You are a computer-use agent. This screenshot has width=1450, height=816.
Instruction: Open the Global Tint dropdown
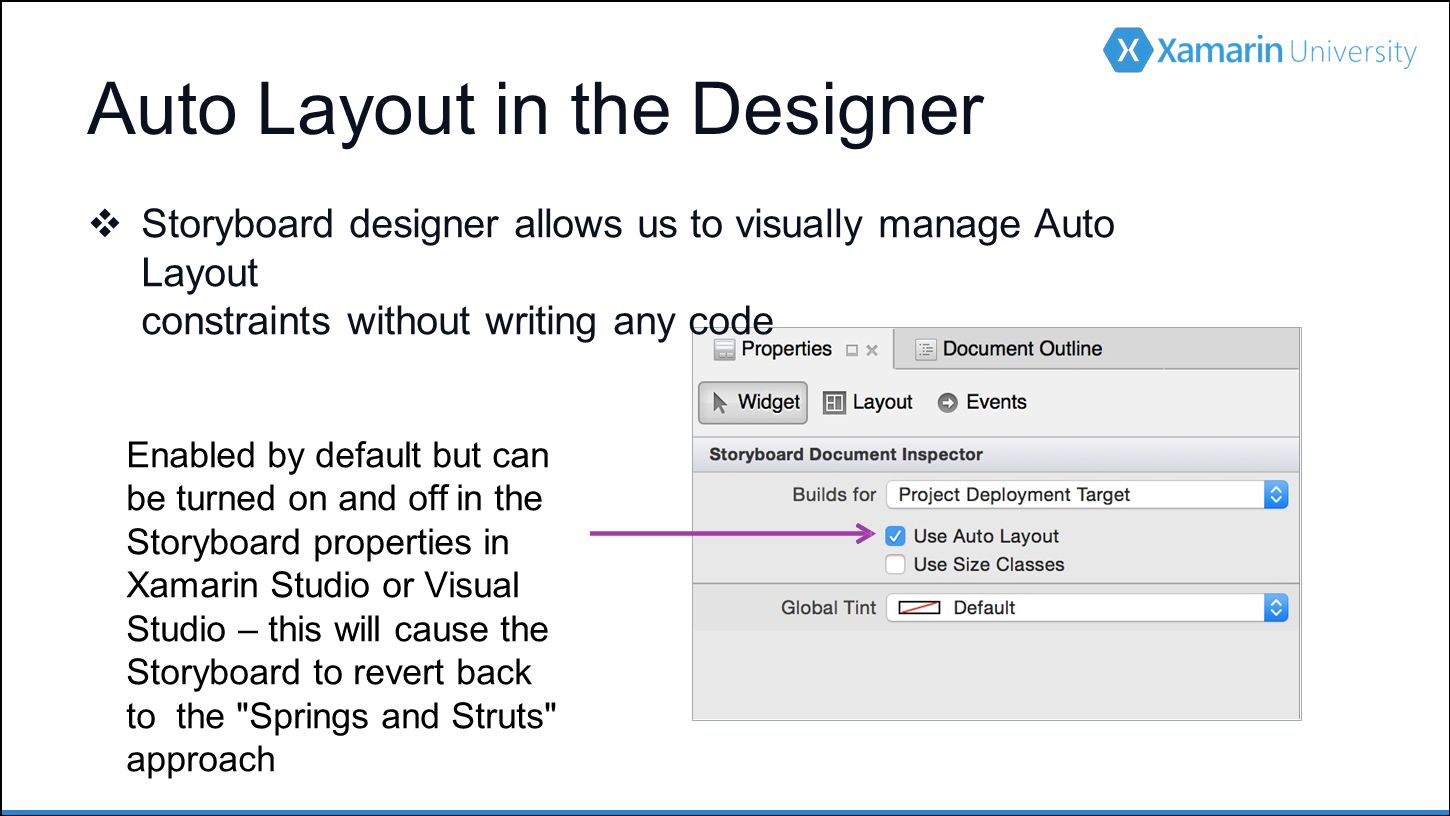click(x=1087, y=608)
